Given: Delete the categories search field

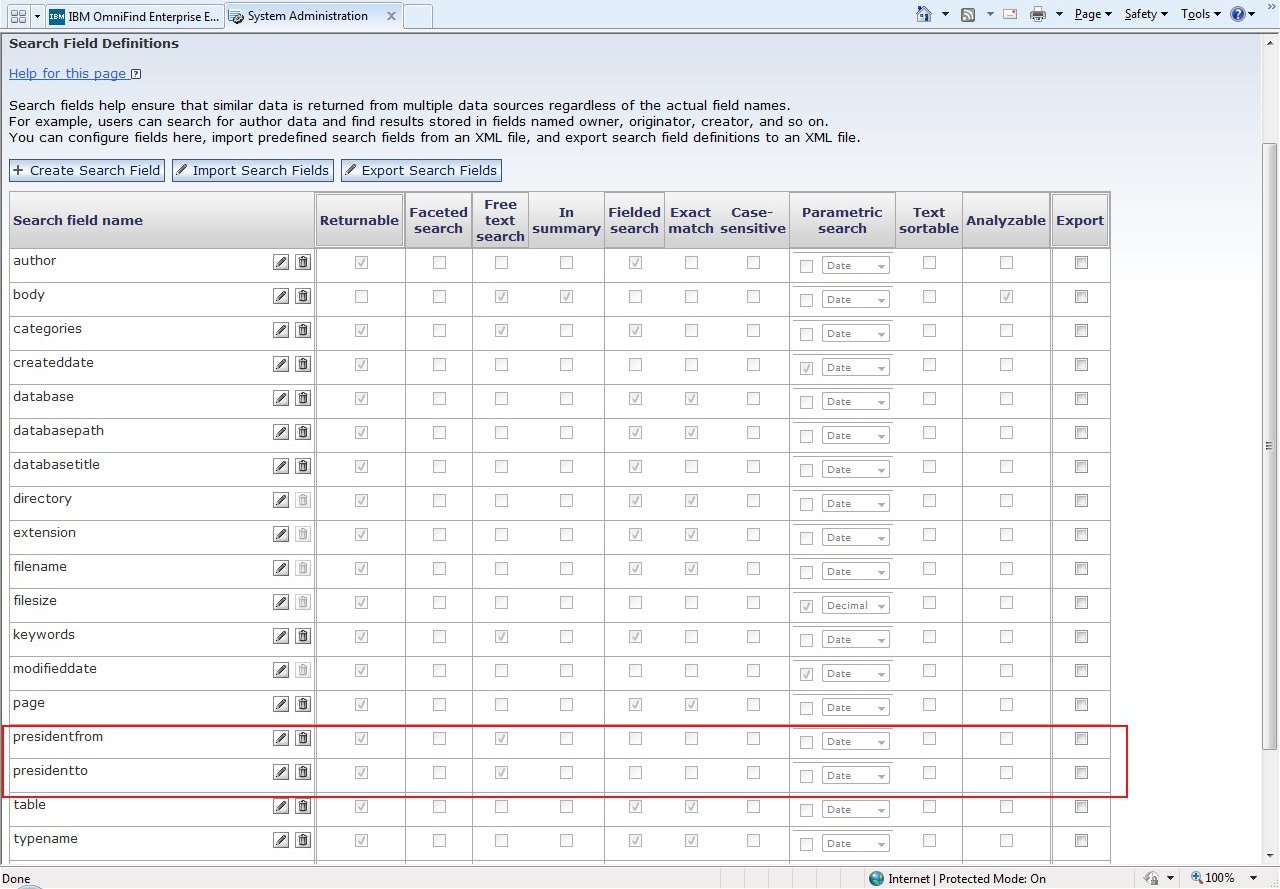Looking at the screenshot, I should tap(303, 330).
